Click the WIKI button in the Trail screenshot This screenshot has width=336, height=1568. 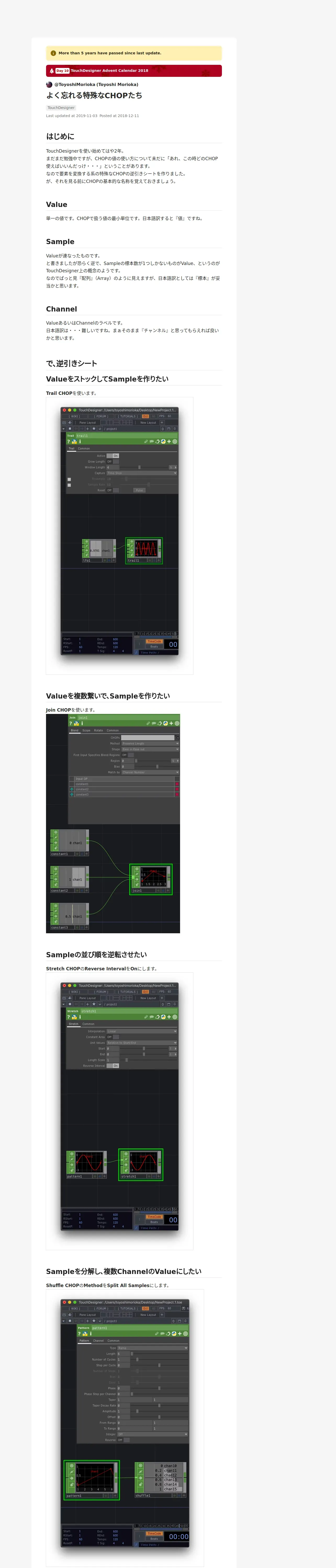[x=74, y=416]
